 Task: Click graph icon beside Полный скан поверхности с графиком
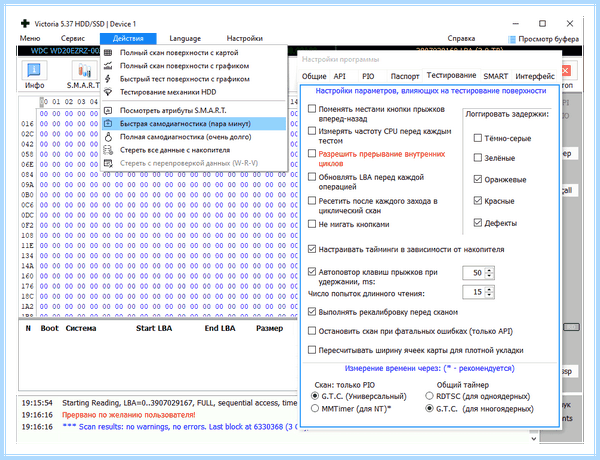[x=108, y=66]
